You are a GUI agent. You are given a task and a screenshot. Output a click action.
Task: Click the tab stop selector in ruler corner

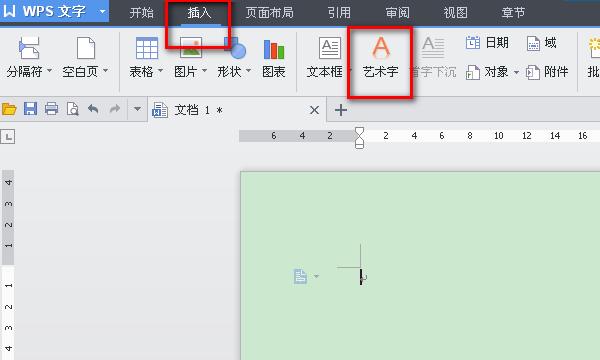8,137
